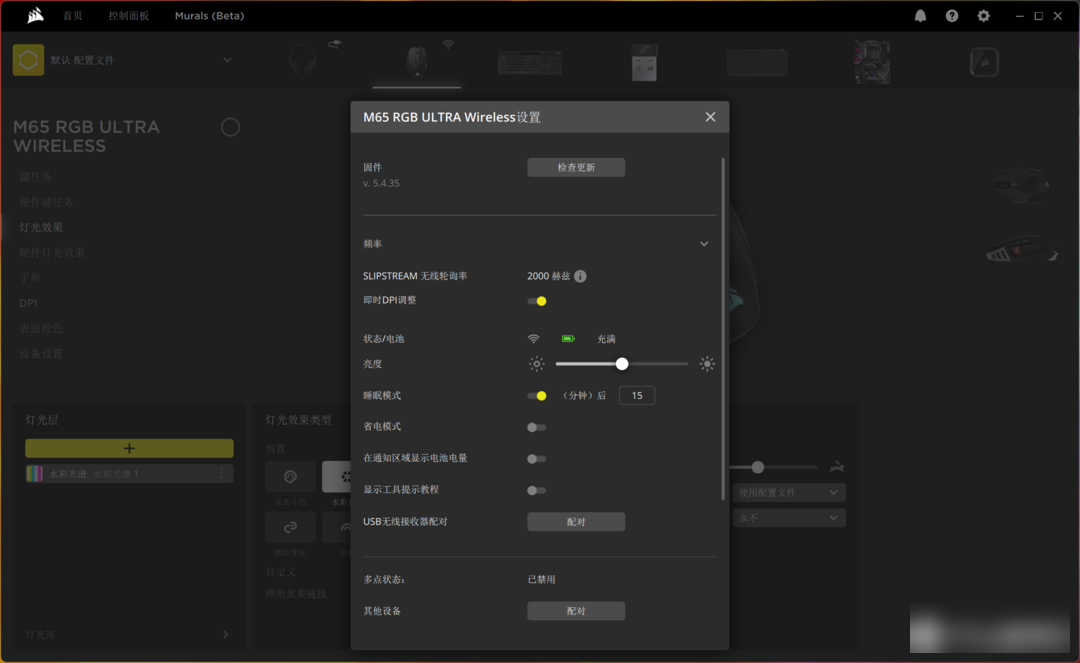Select the palette lighting preset icon
Image resolution: width=1080 pixels, height=663 pixels.
coord(290,476)
